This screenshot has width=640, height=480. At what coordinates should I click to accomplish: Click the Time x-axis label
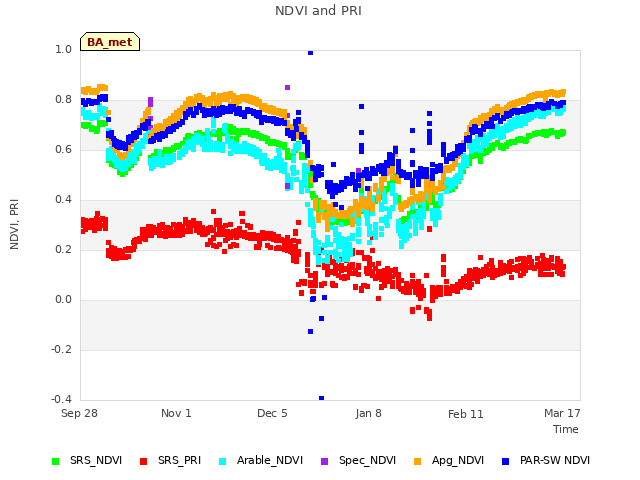point(566,429)
